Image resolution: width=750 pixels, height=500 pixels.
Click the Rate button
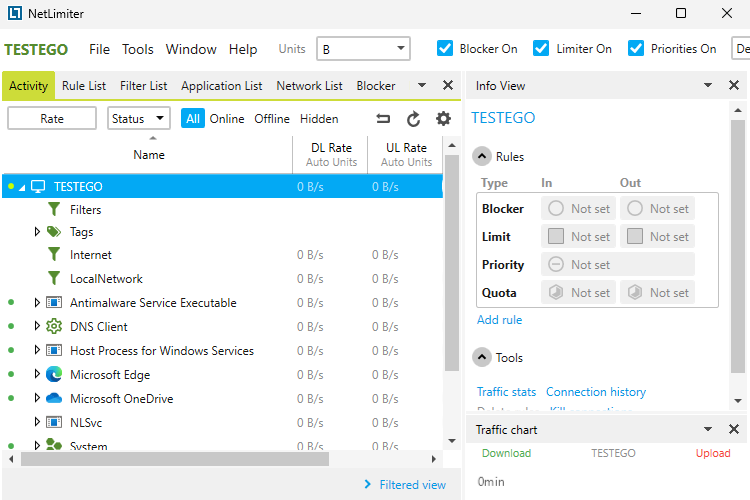click(x=52, y=118)
